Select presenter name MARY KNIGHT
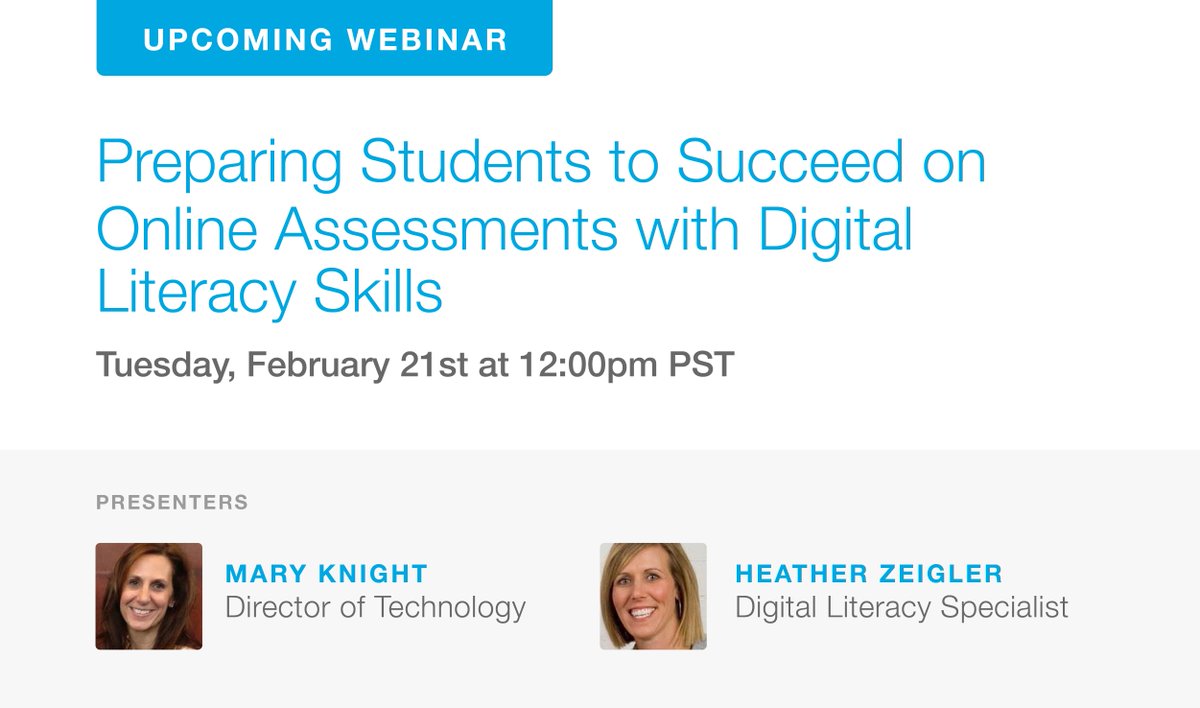1200x708 pixels. click(327, 574)
